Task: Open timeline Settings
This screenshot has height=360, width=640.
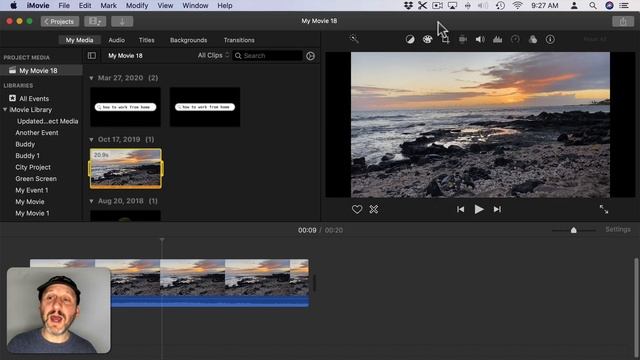Action: (x=618, y=229)
